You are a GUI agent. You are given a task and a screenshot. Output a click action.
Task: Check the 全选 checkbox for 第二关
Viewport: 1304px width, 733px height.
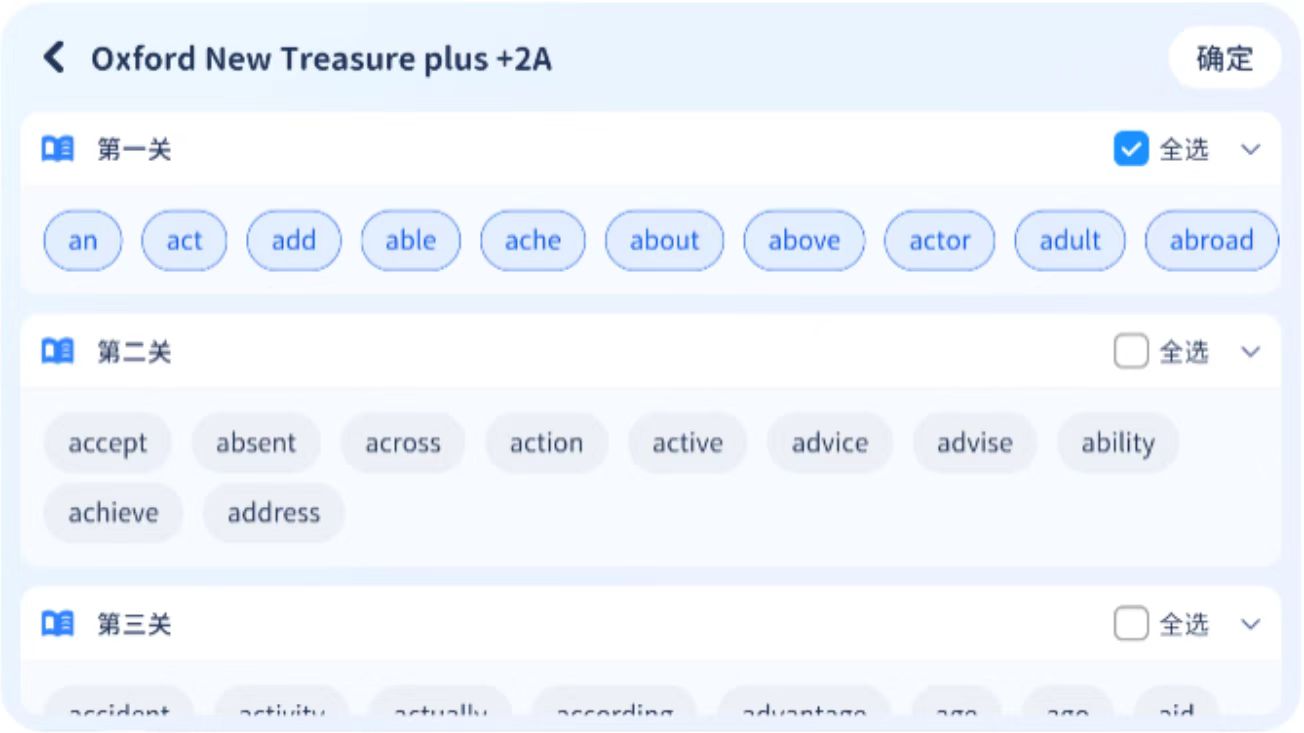[1131, 352]
